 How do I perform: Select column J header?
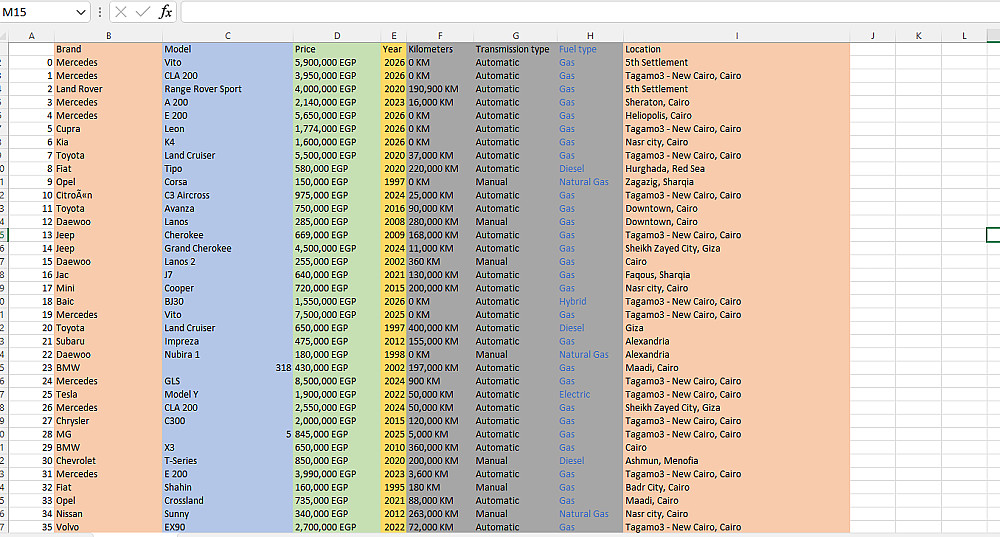872,36
